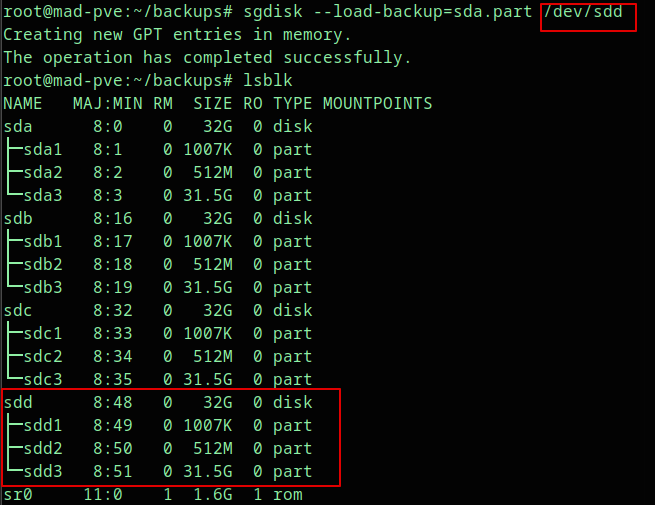The image size is (655, 505).
Task: Click the sr0 device name
Action: tap(18, 495)
